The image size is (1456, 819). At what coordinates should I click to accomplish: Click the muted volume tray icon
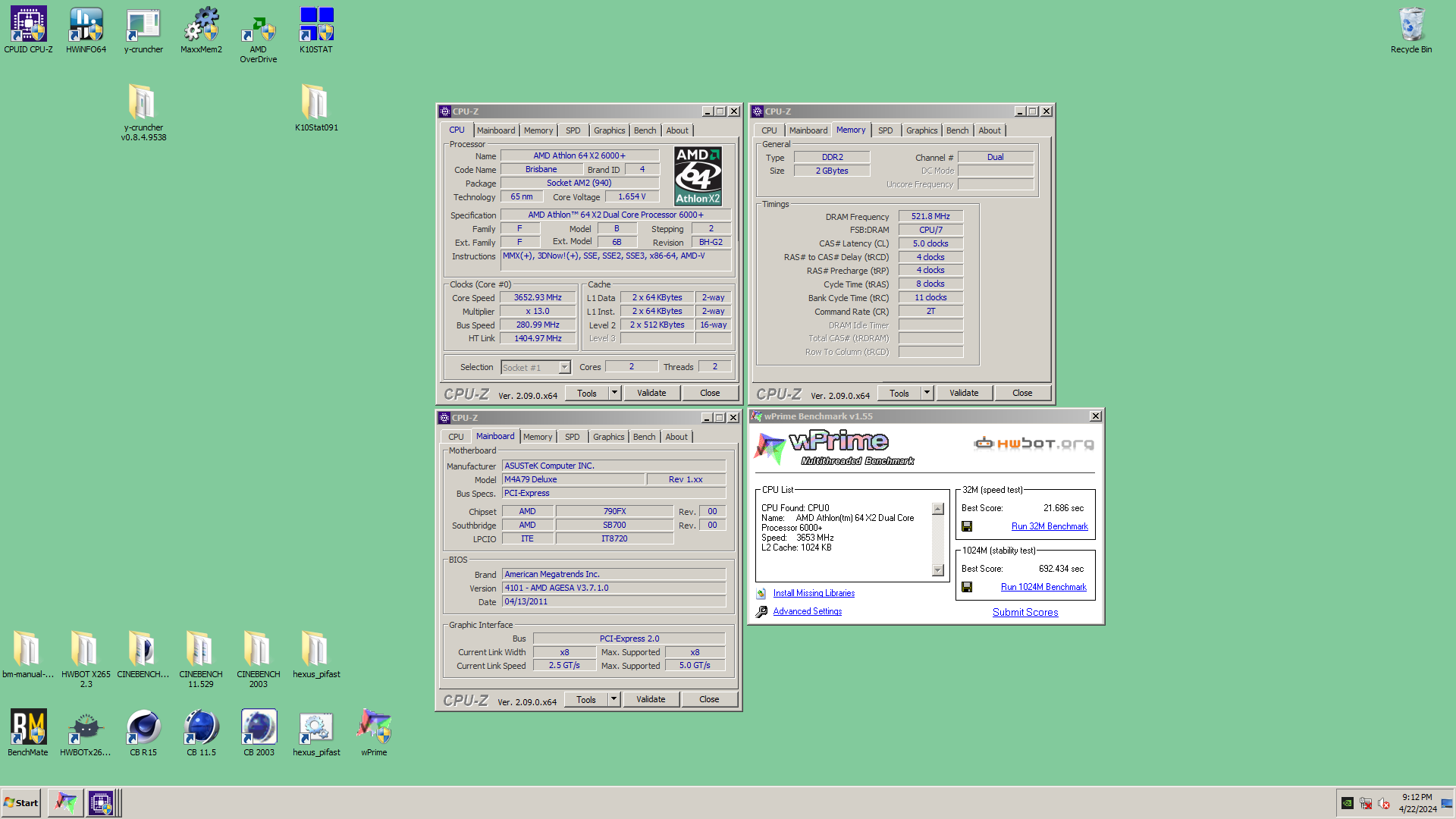[x=1384, y=803]
